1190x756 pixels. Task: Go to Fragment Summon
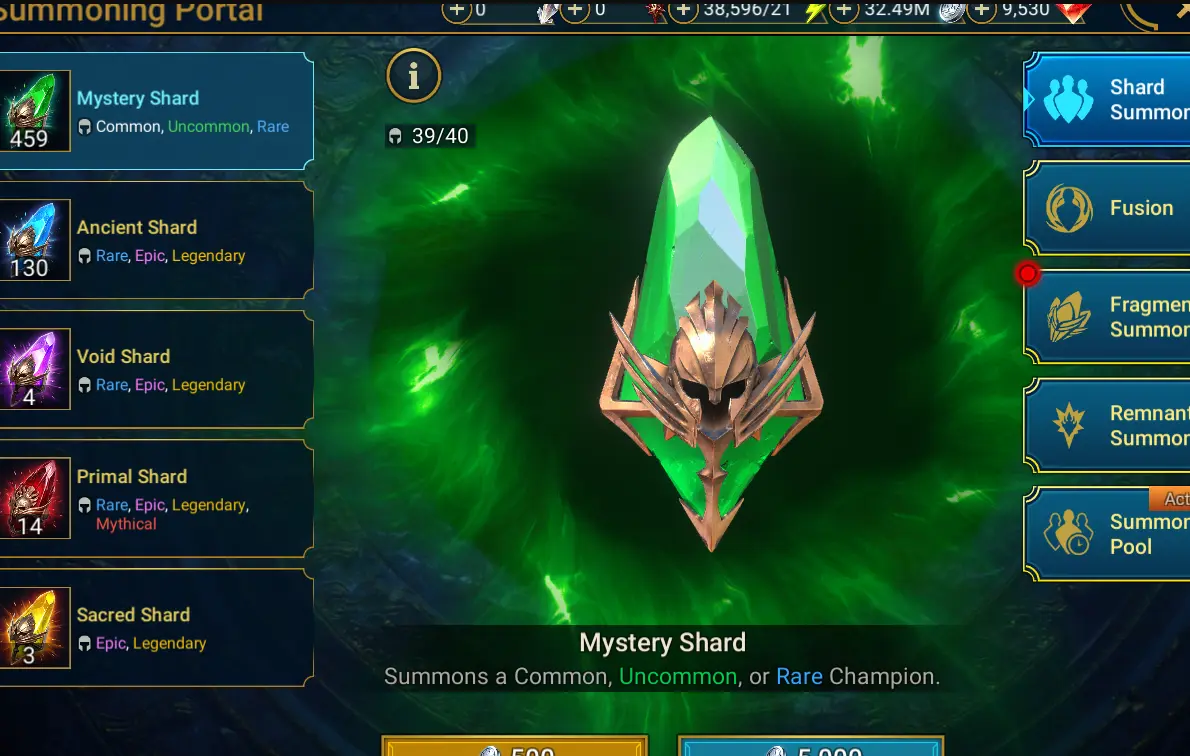[x=1107, y=317]
